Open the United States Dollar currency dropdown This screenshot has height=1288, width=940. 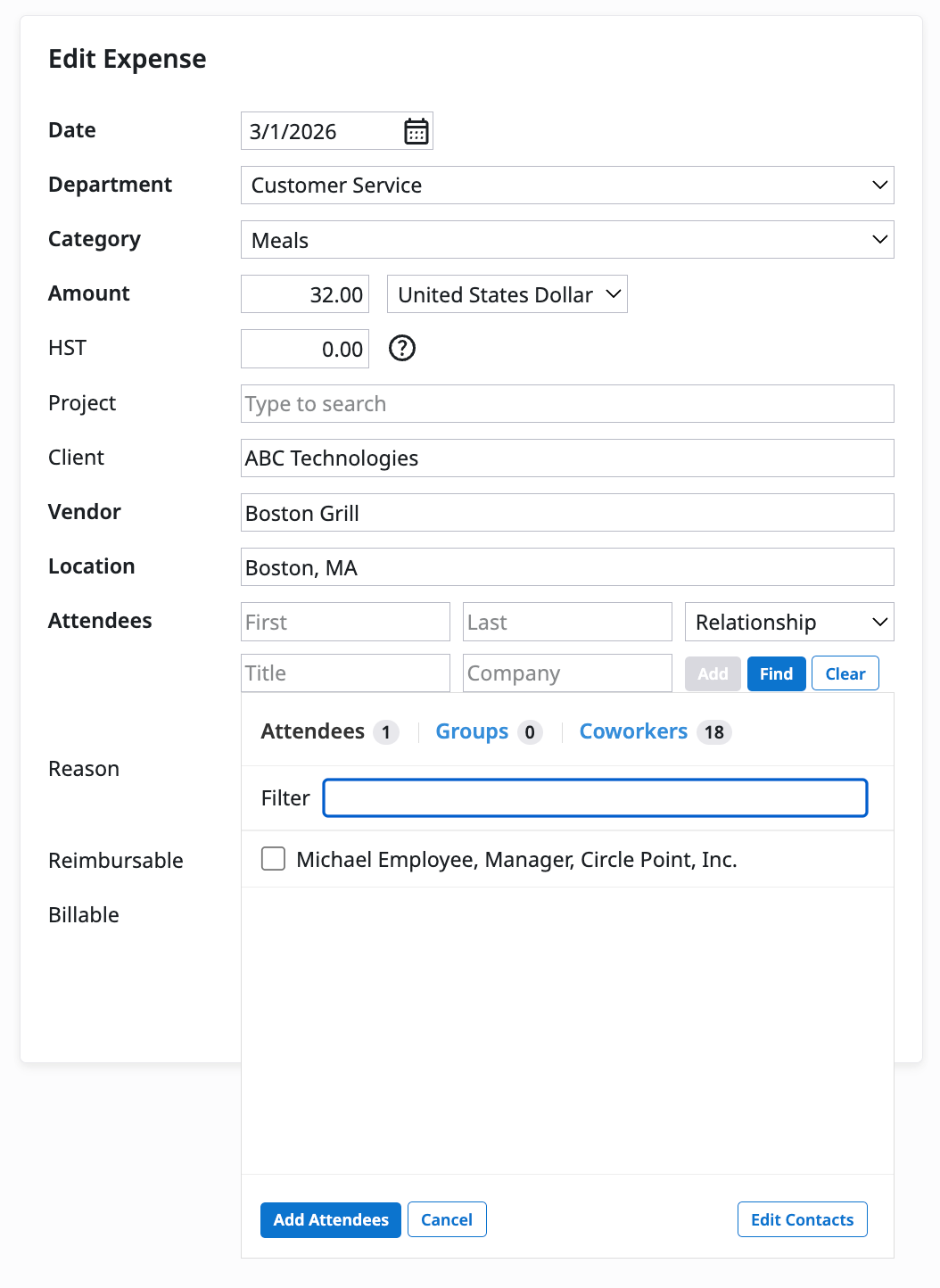coord(507,294)
